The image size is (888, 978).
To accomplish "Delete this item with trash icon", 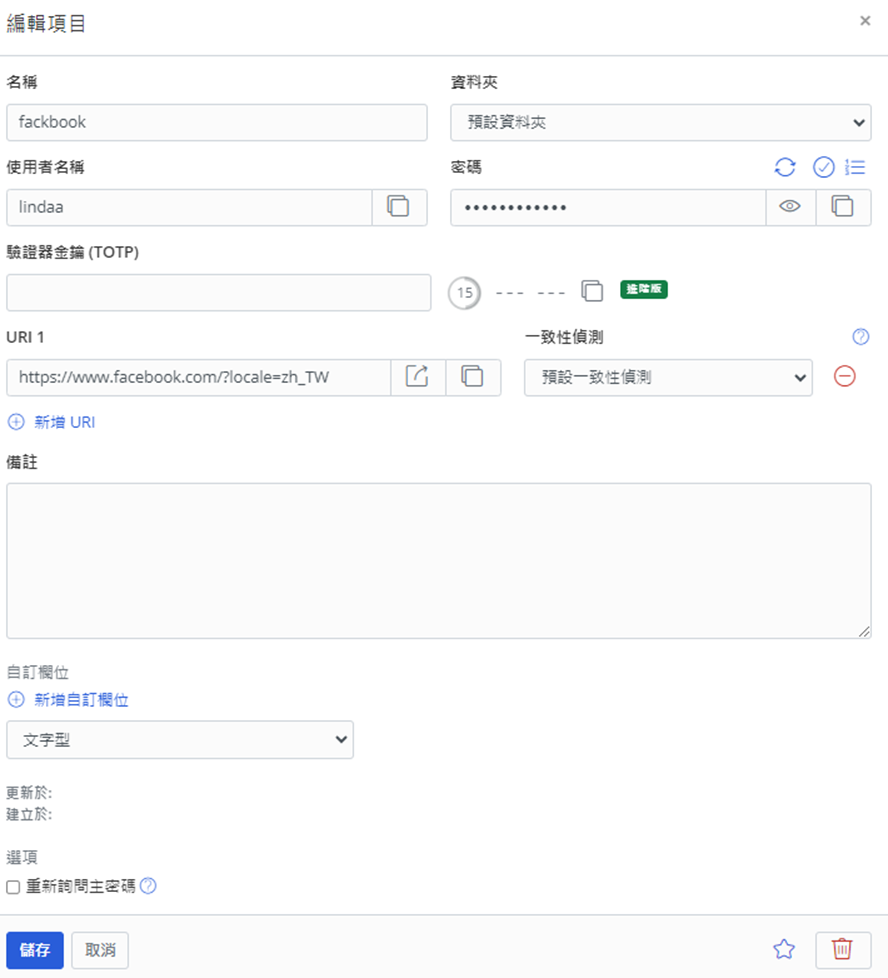I will coord(842,950).
